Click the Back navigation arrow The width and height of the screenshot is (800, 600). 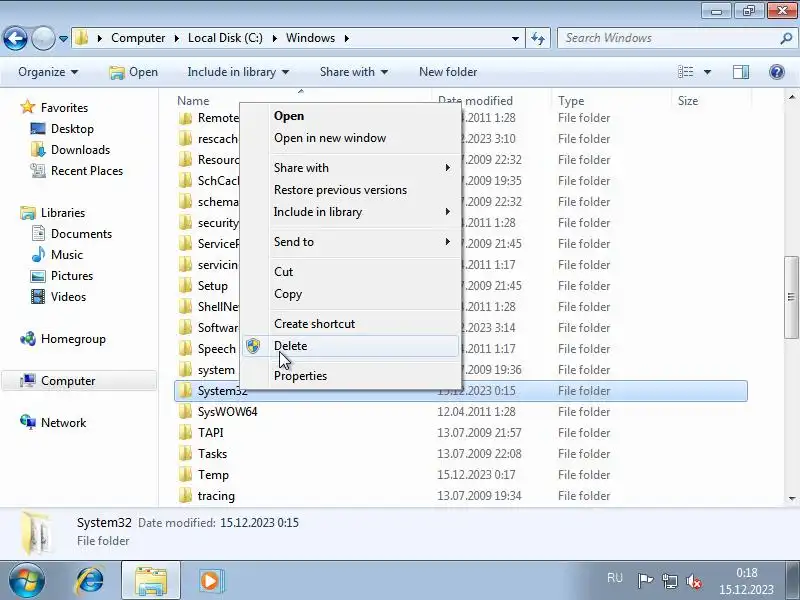[15, 38]
